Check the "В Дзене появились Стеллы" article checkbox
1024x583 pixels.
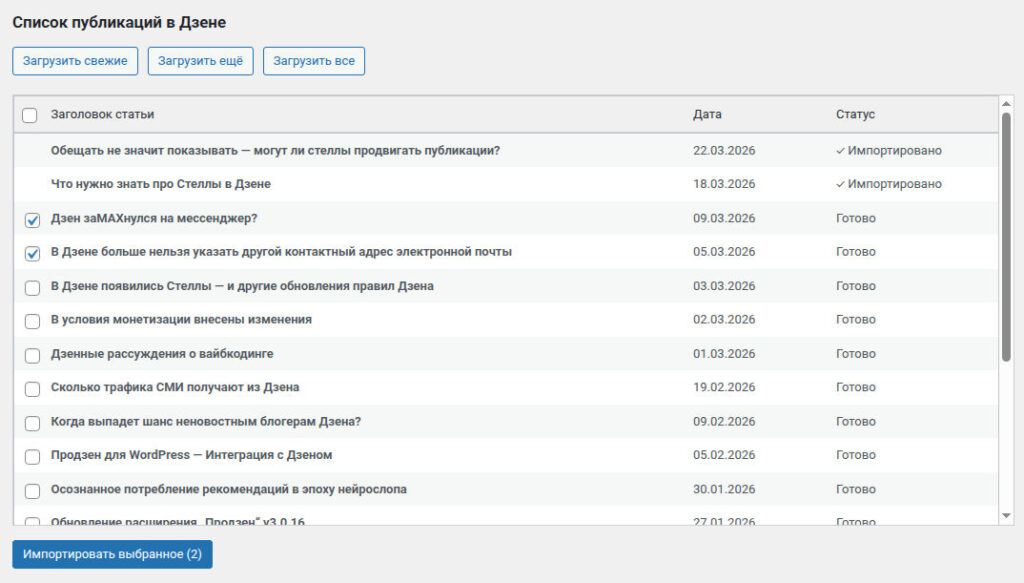(x=32, y=288)
